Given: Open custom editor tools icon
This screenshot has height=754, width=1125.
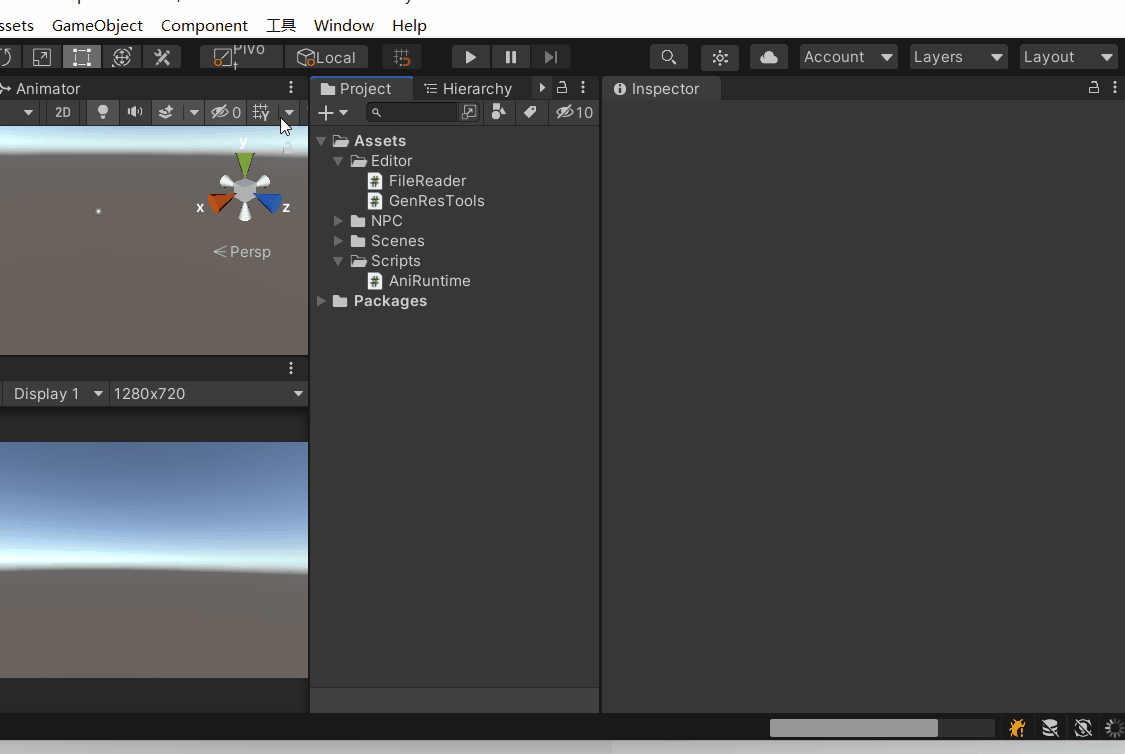Looking at the screenshot, I should point(162,57).
